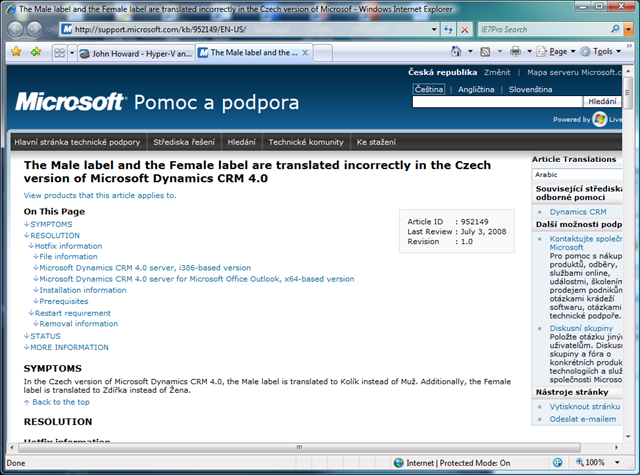Switch to the John Howard - Hyper-V tab
The image size is (640, 475).
pos(136,53)
